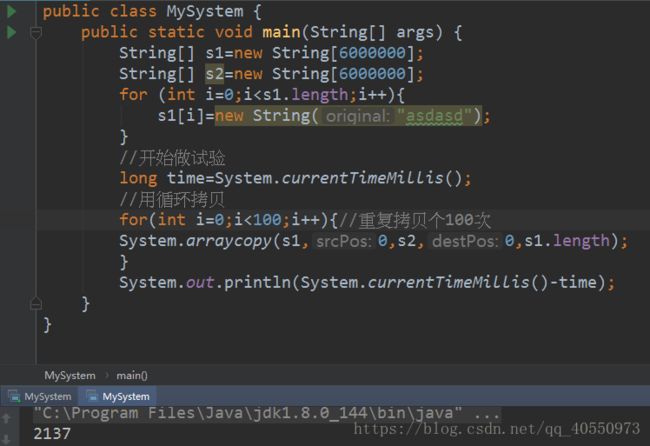Click the "asdasd" string literal
The height and width of the screenshot is (446, 650).
pos(434,116)
